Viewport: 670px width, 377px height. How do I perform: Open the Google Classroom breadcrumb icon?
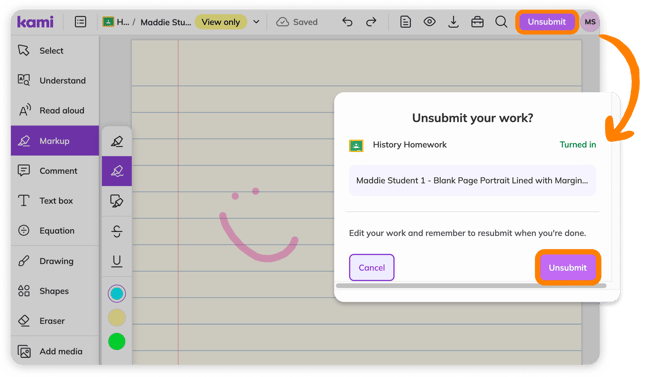click(108, 21)
